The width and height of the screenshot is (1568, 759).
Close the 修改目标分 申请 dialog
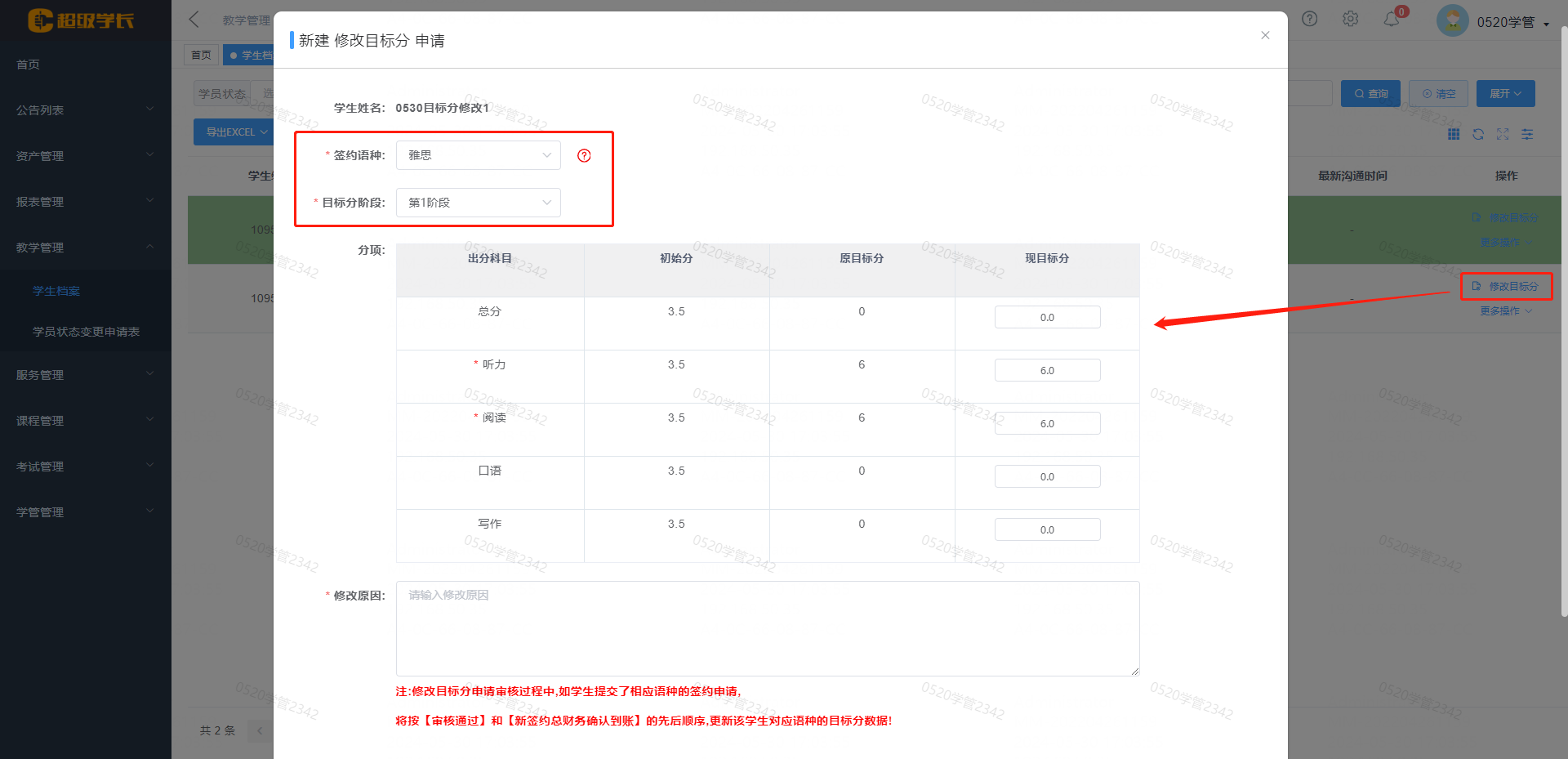(1265, 35)
